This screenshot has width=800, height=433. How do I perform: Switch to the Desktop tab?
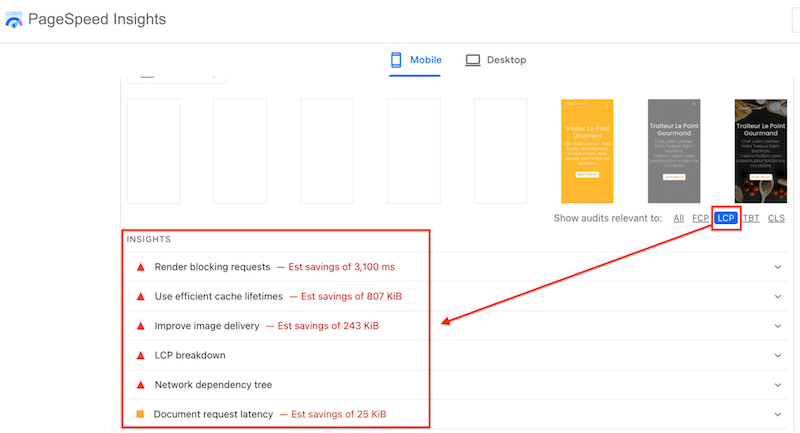[495, 60]
